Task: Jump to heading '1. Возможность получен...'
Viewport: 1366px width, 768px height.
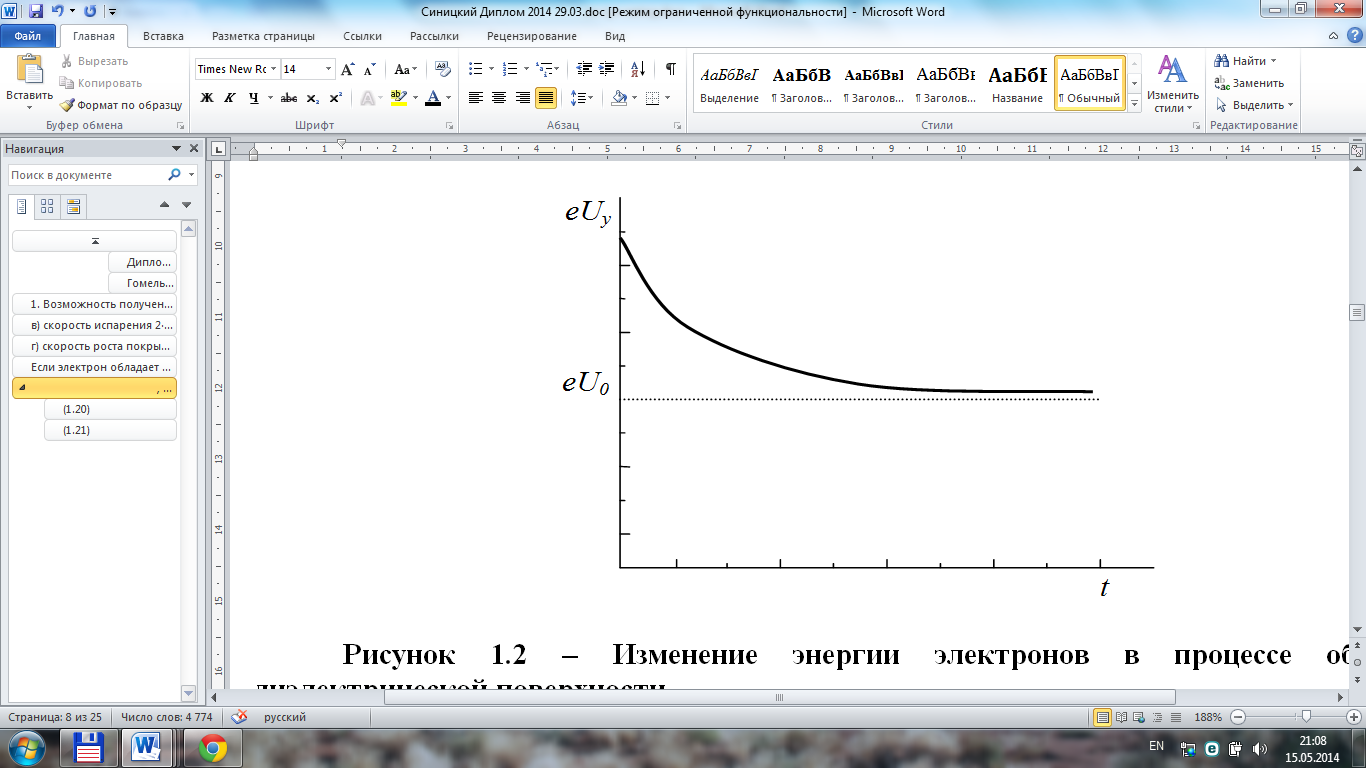Action: 94,304
